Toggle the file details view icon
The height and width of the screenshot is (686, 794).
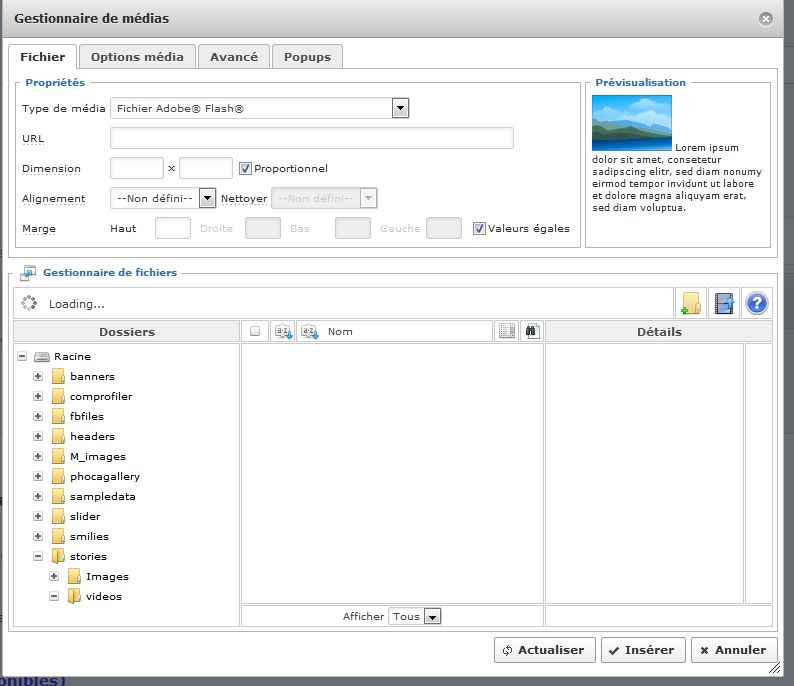(507, 331)
